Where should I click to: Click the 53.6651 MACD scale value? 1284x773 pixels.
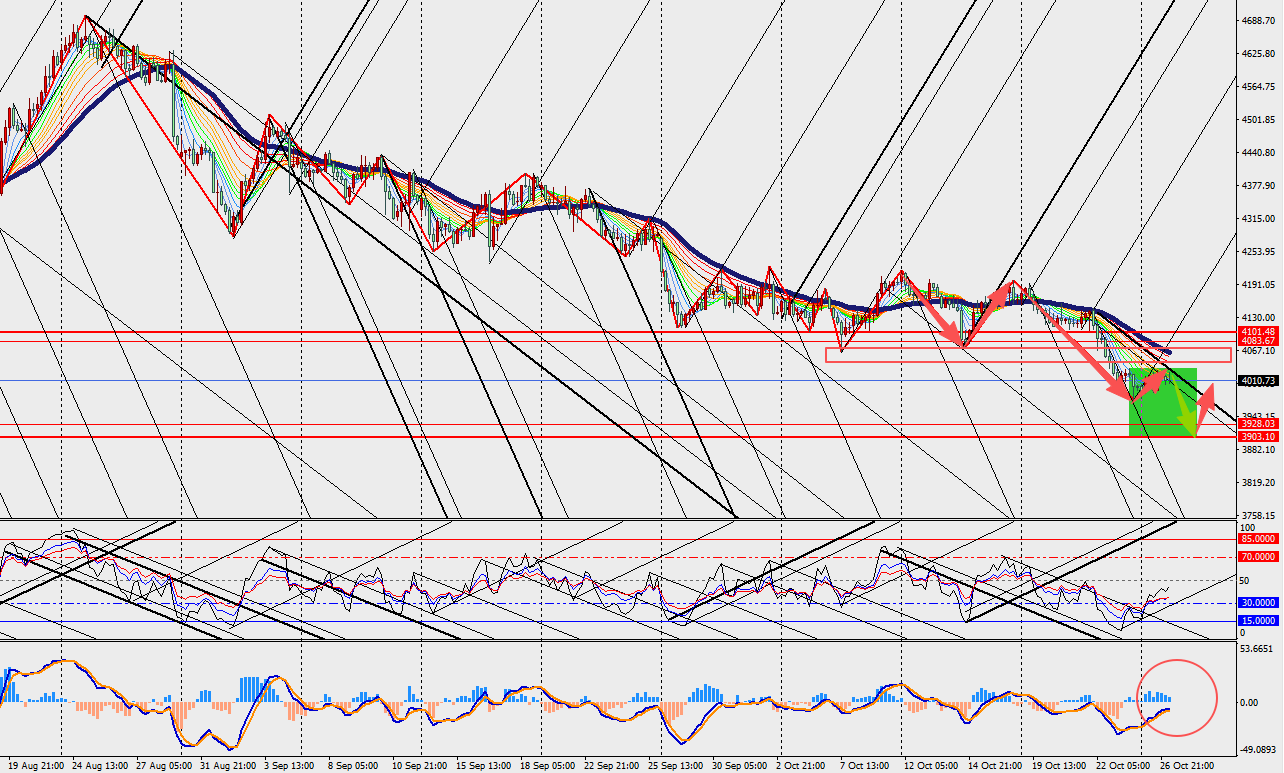[x=1258, y=649]
